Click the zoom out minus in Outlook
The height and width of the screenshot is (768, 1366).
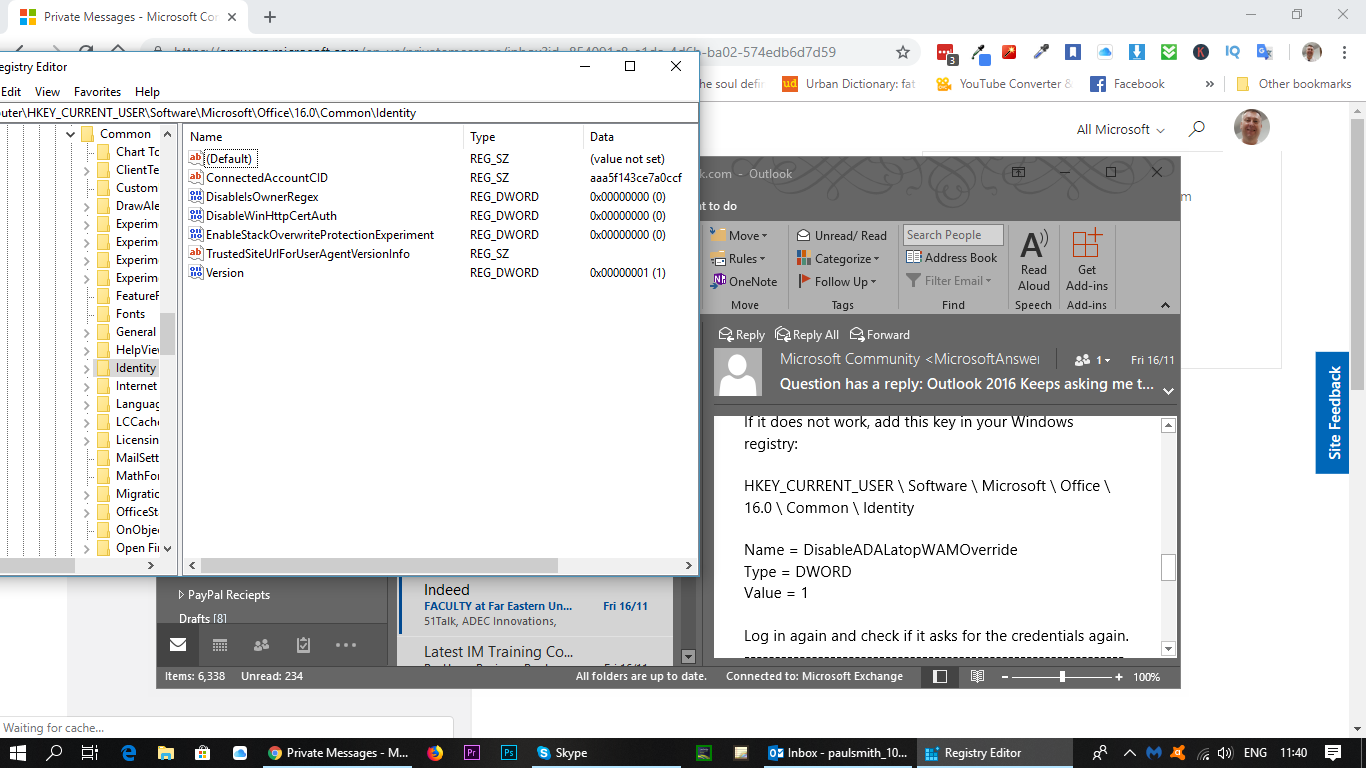(1005, 677)
